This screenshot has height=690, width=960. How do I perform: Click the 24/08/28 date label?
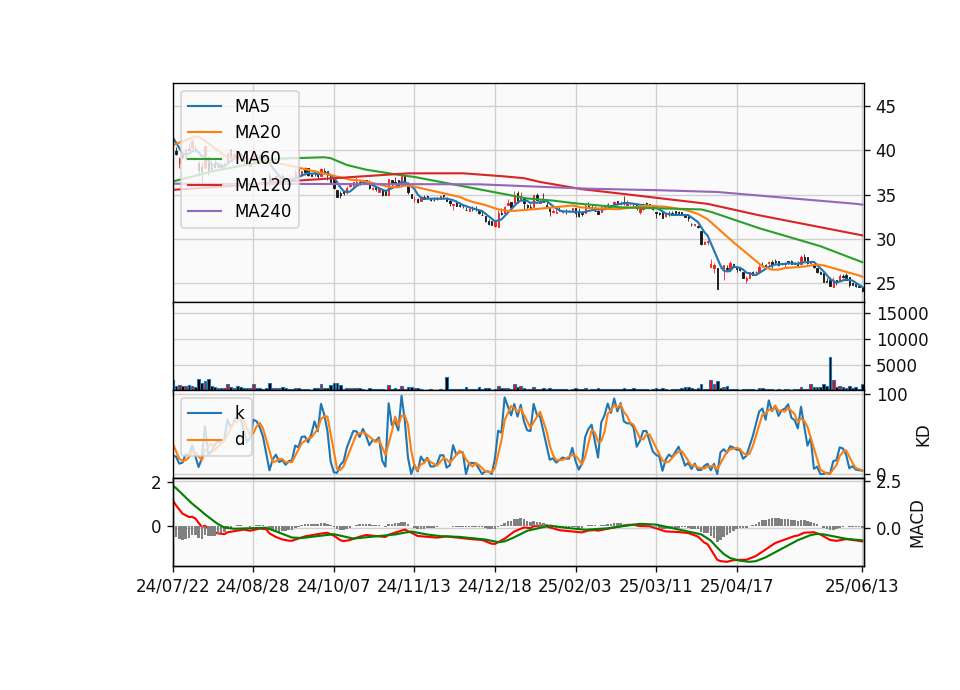coord(253,586)
